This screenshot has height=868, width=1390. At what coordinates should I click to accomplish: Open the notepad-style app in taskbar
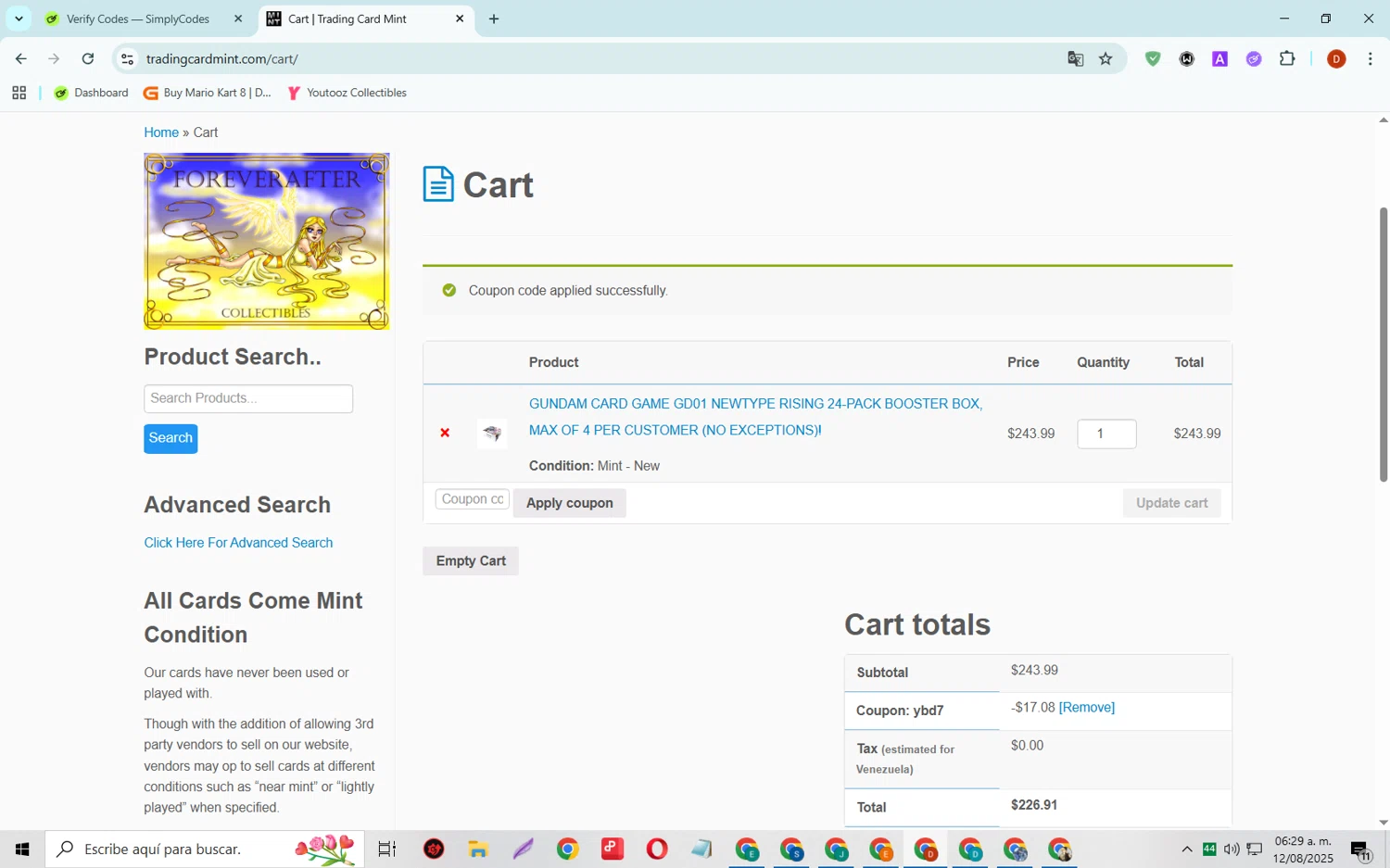coord(701,849)
